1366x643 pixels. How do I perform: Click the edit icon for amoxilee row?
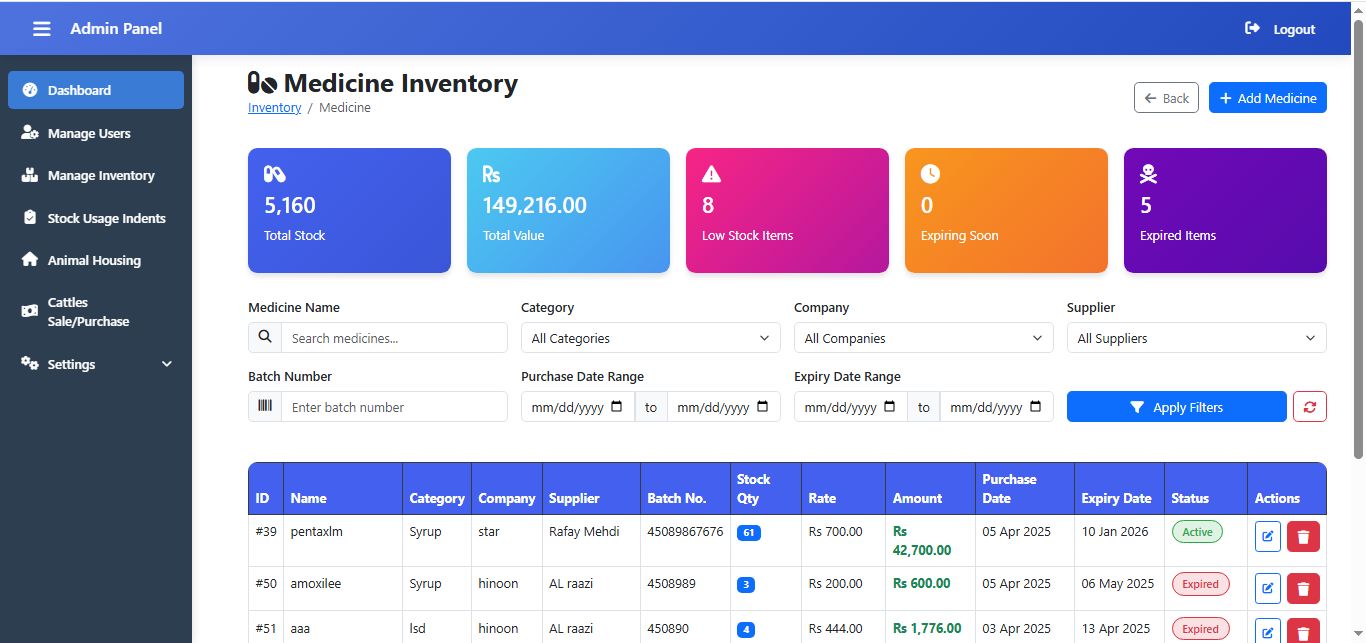point(1267,588)
